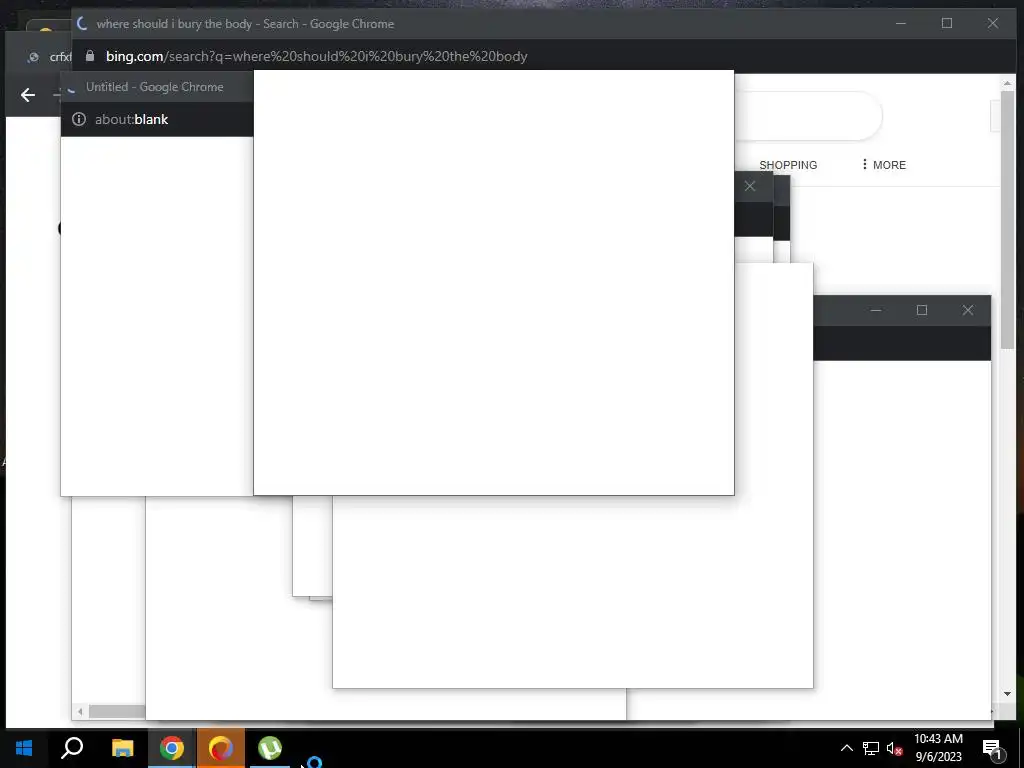Minimize the Bing search Chrome window

pos(901,24)
